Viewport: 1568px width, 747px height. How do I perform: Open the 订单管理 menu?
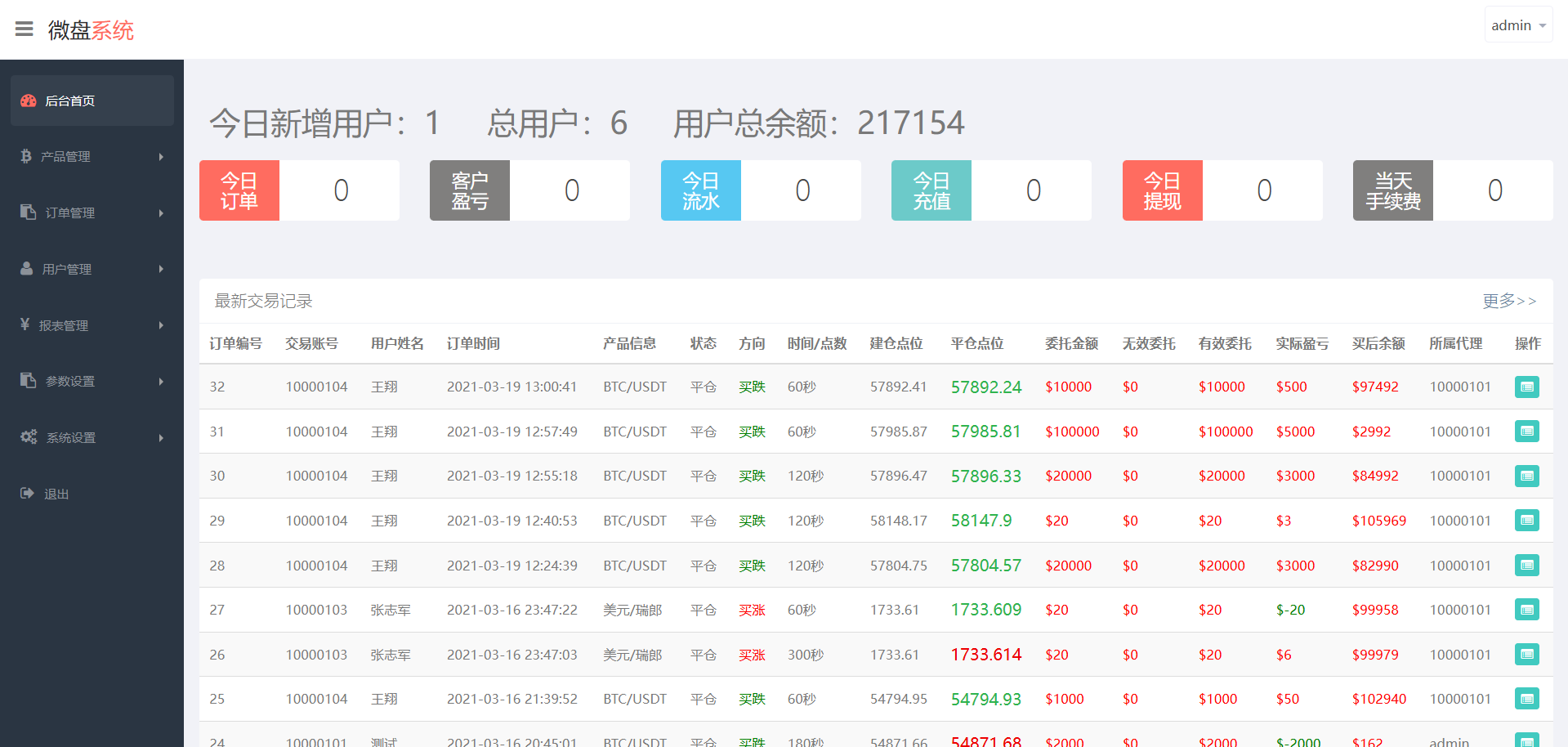pos(92,212)
